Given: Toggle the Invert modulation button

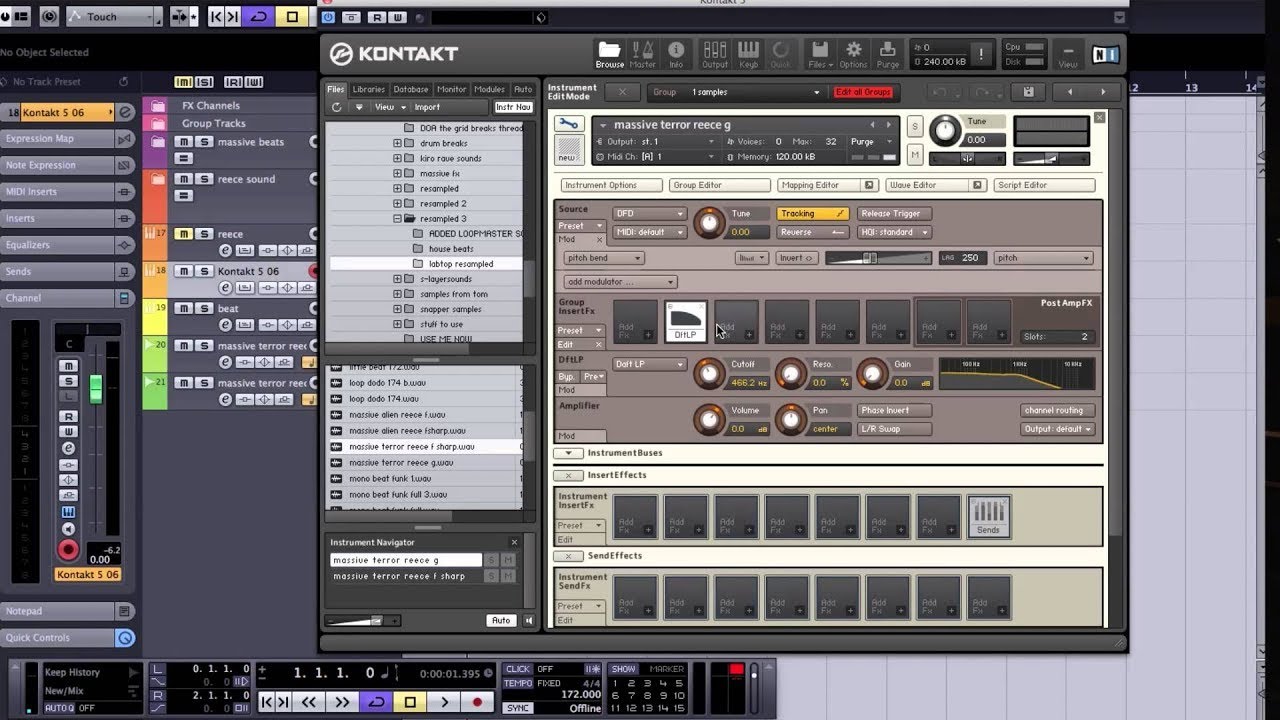Looking at the screenshot, I should (797, 258).
